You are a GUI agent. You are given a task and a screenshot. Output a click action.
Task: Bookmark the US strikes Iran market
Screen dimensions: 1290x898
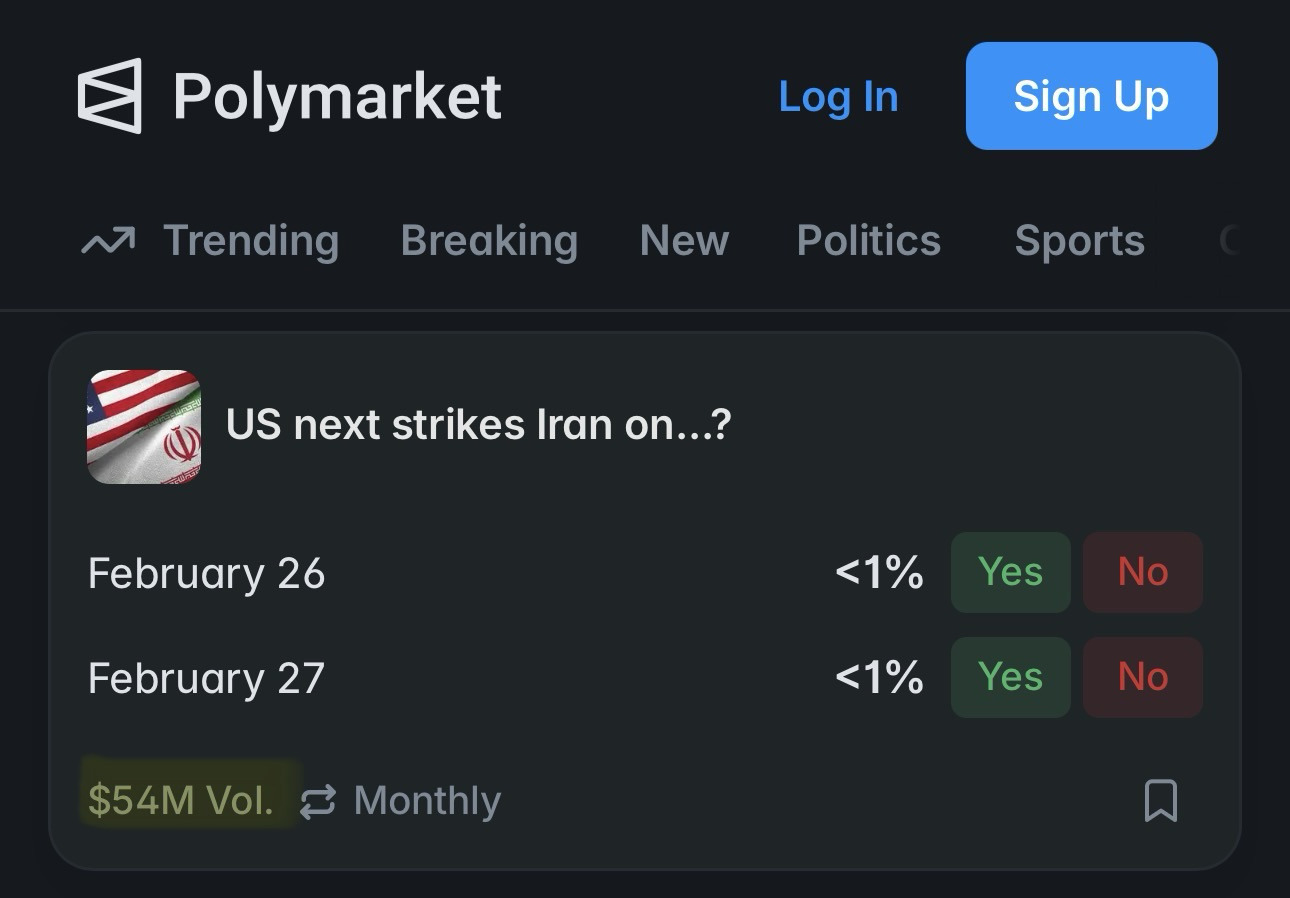1160,801
